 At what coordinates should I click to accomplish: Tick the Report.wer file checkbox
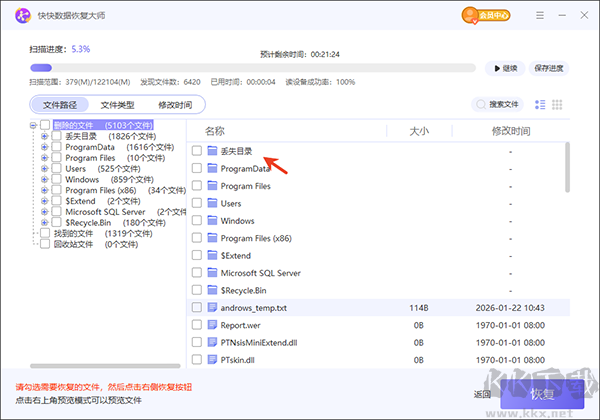[197, 325]
